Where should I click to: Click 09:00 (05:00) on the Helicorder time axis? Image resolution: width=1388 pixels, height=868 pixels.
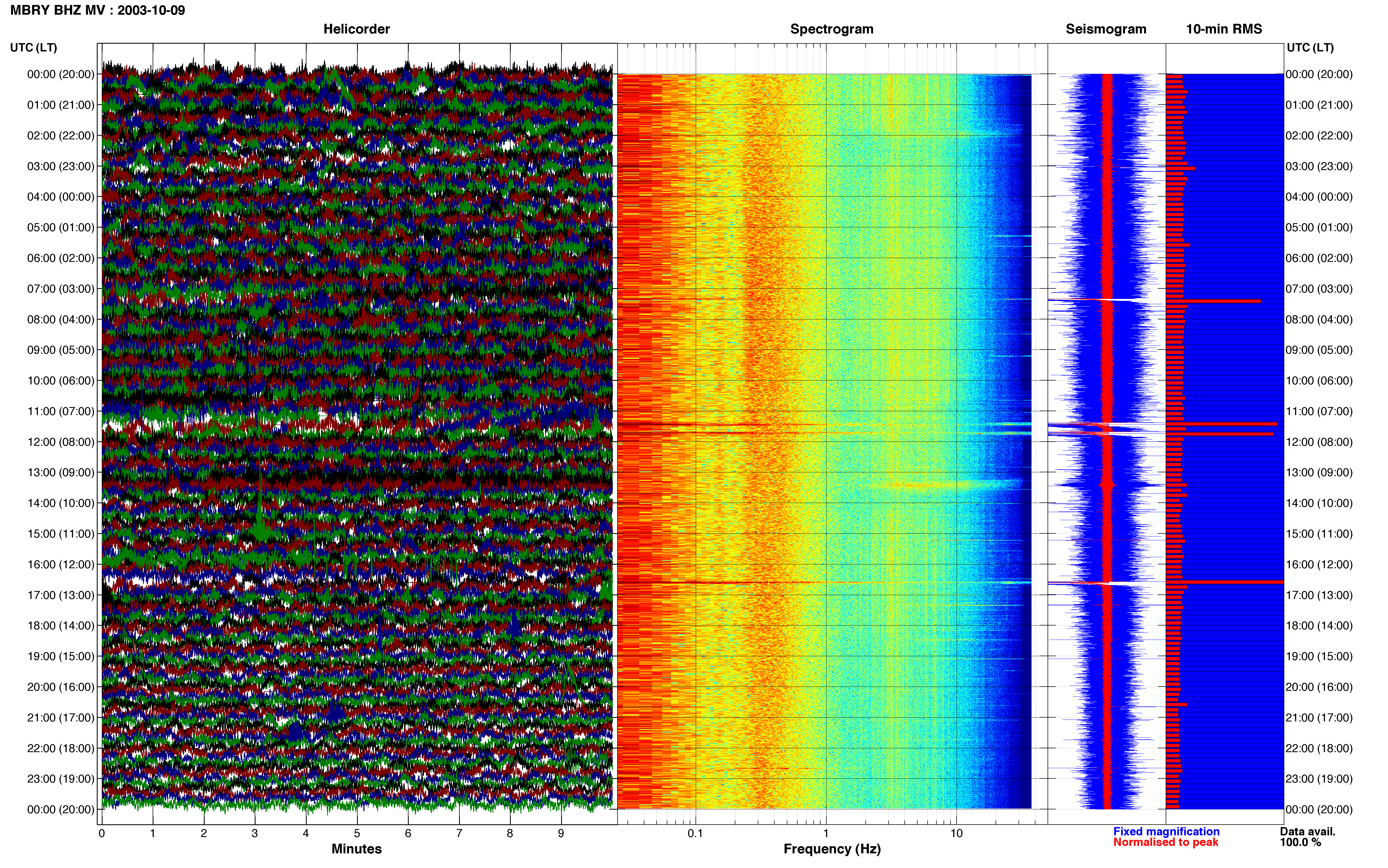coord(61,350)
